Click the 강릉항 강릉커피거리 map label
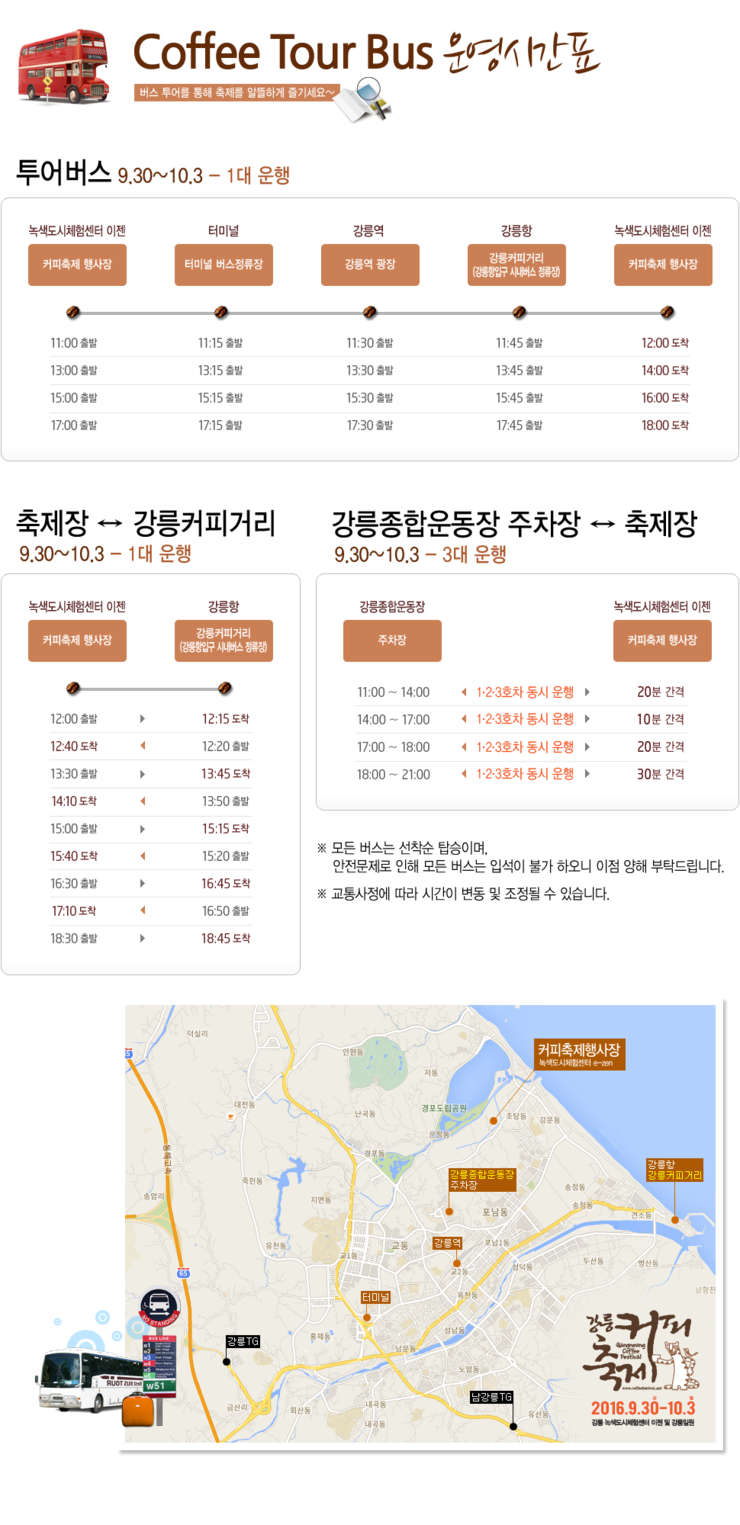 pyautogui.click(x=675, y=1169)
